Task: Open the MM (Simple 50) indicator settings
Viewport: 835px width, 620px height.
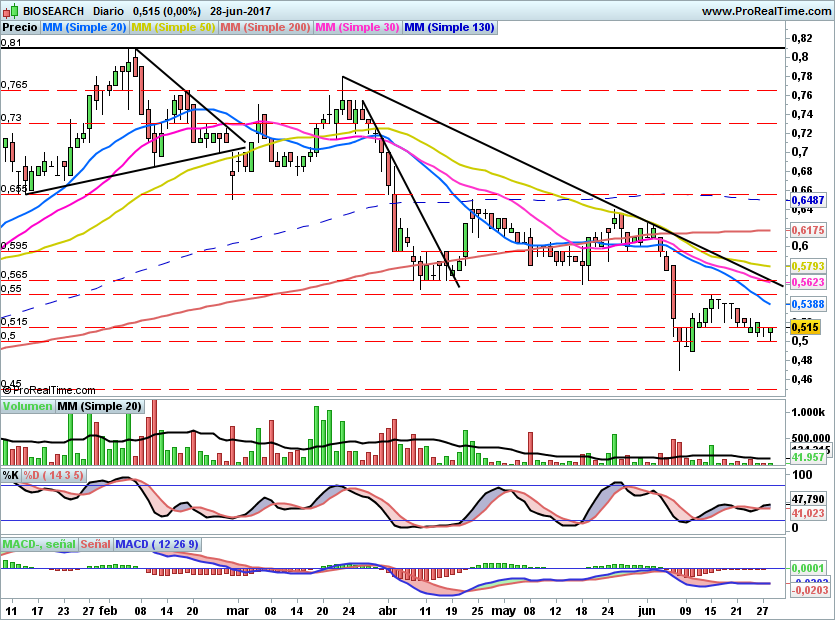Action: (x=173, y=28)
